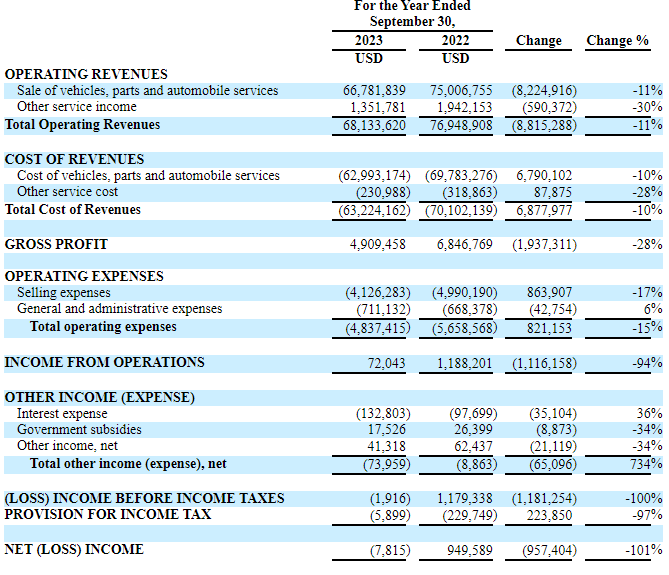Click the Selling expenses row label

[x=64, y=293]
